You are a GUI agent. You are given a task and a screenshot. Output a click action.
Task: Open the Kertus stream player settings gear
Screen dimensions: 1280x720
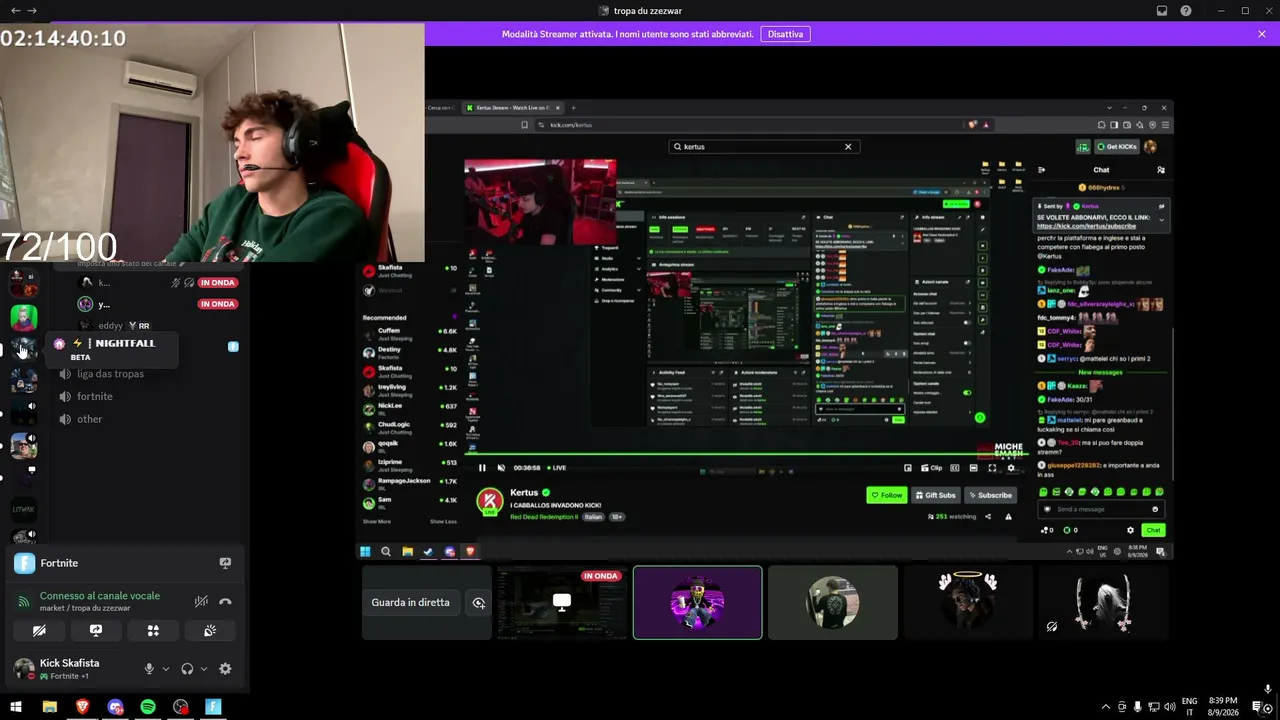coord(1010,468)
